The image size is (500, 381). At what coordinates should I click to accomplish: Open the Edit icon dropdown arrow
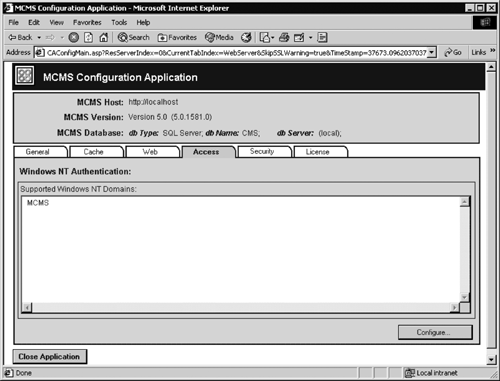point(310,37)
